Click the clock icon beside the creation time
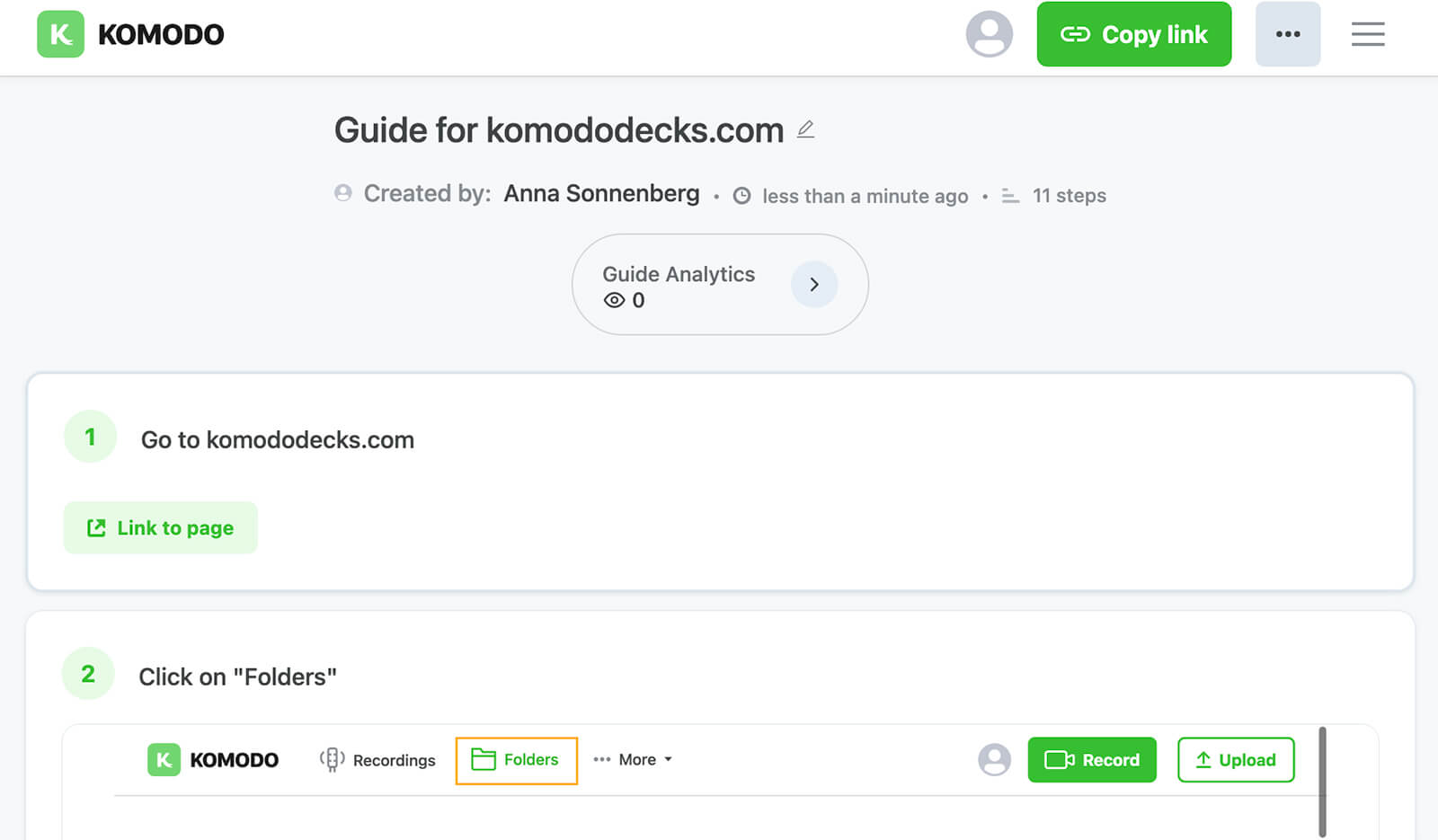This screenshot has width=1438, height=840. click(741, 196)
